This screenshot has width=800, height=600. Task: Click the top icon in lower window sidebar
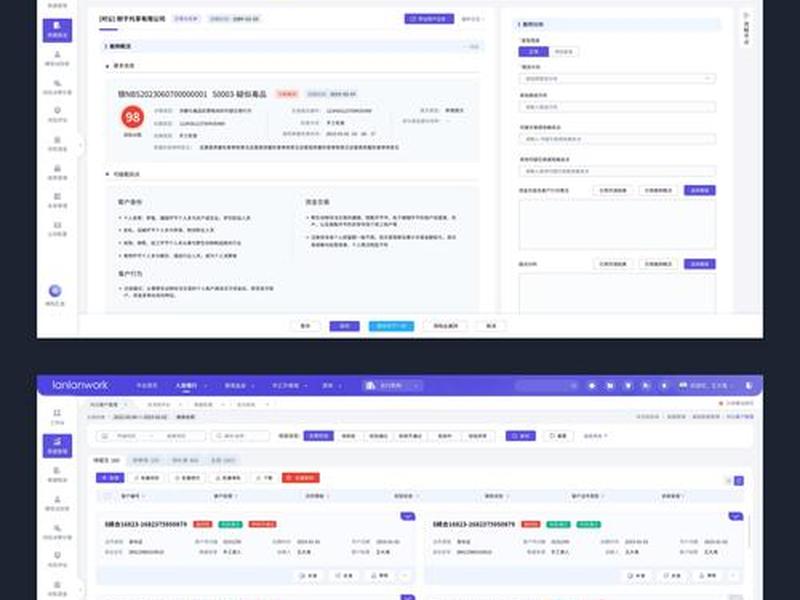(57, 416)
